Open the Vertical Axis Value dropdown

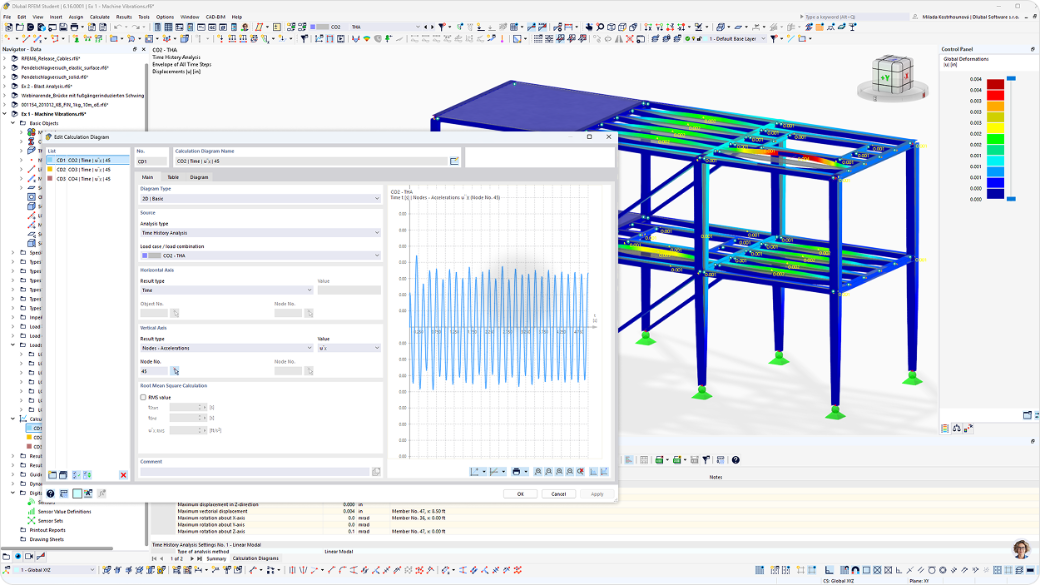tap(349, 348)
